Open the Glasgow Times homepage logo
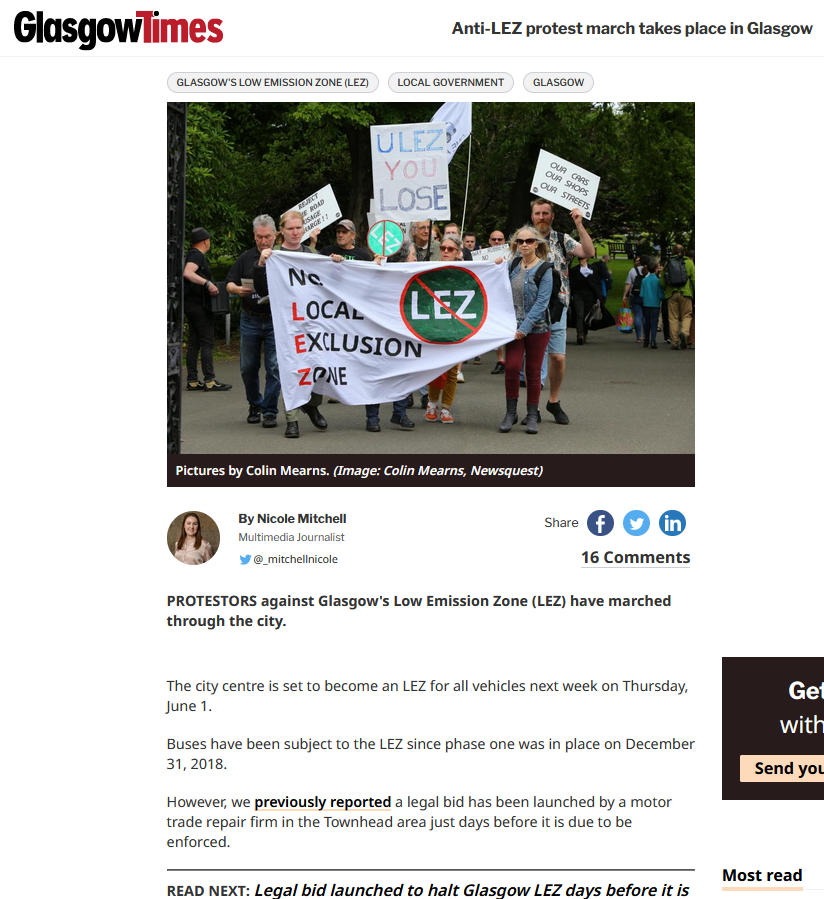 point(118,29)
